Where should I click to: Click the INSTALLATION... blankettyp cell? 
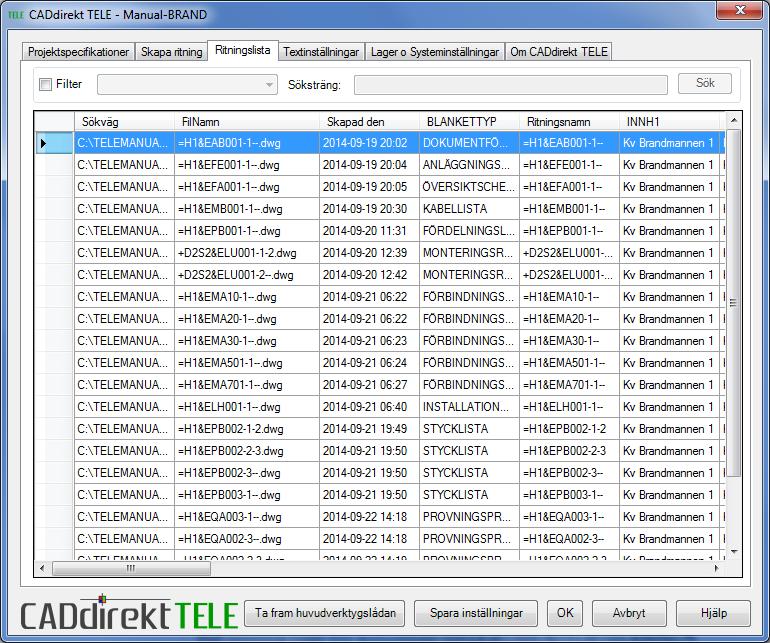point(469,407)
